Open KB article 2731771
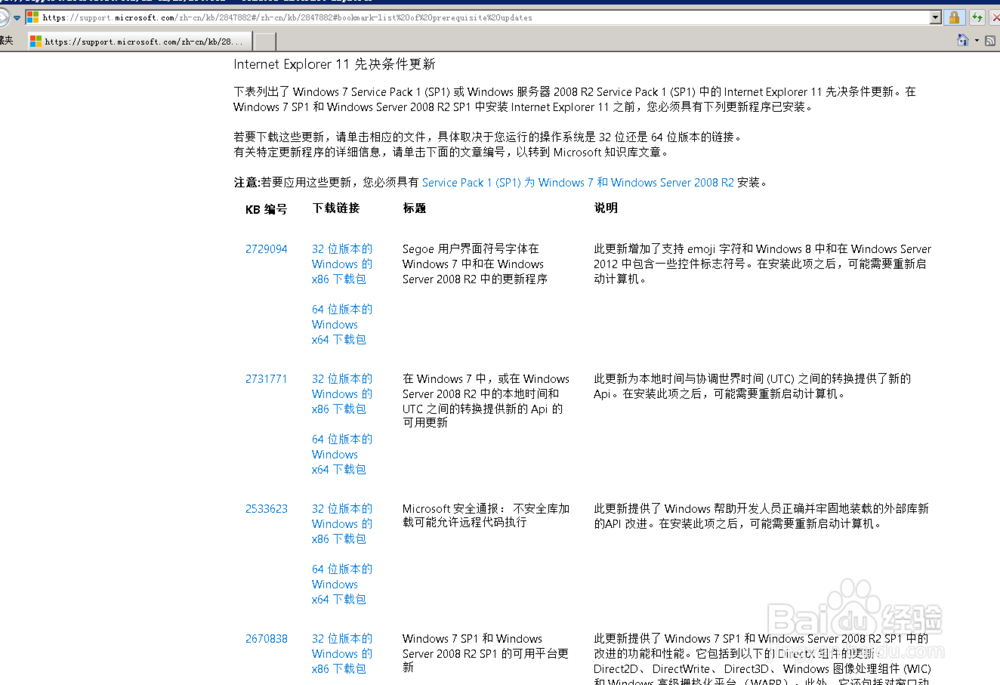The image size is (1000, 685). (266, 379)
